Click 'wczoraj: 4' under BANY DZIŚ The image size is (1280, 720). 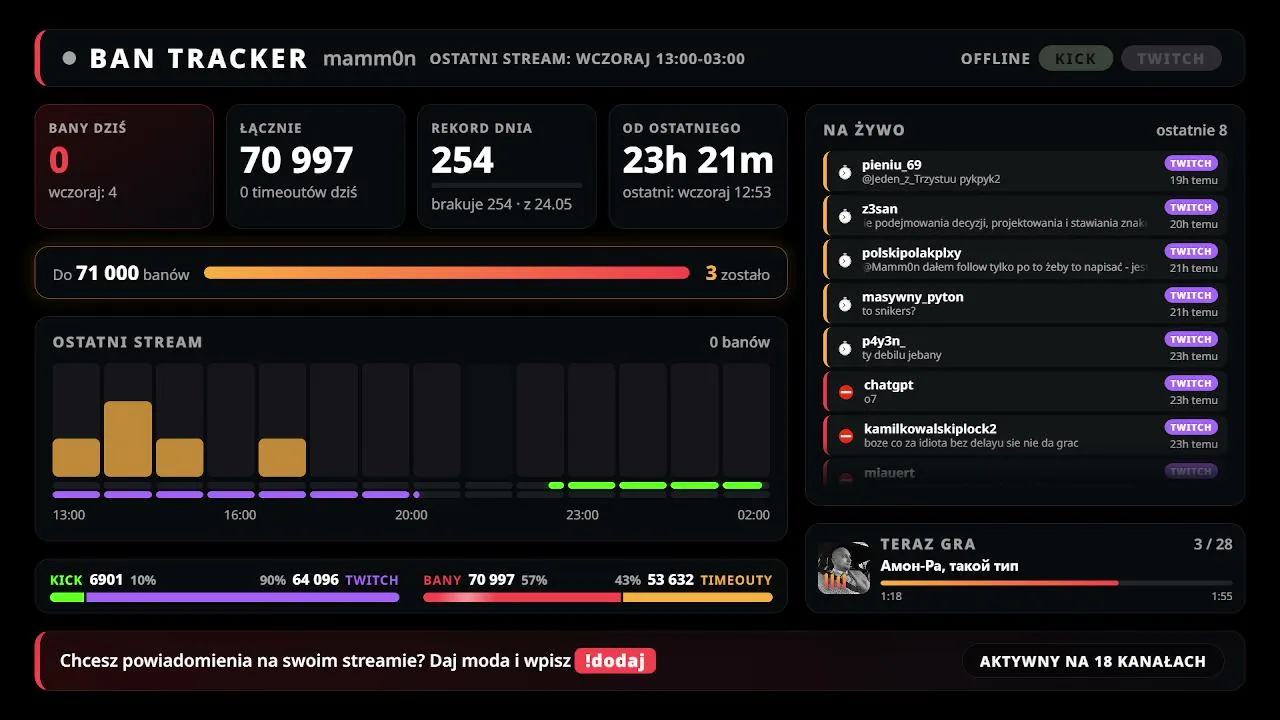(83, 192)
